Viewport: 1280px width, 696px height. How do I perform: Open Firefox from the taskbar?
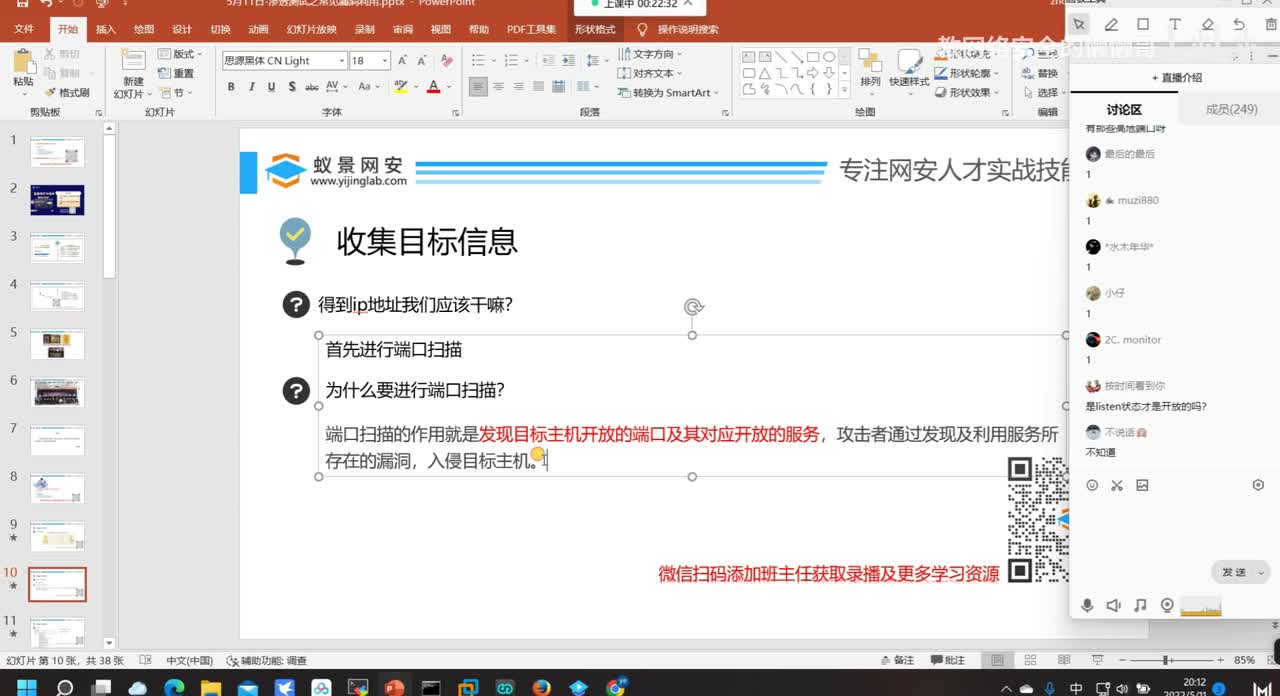click(x=541, y=687)
